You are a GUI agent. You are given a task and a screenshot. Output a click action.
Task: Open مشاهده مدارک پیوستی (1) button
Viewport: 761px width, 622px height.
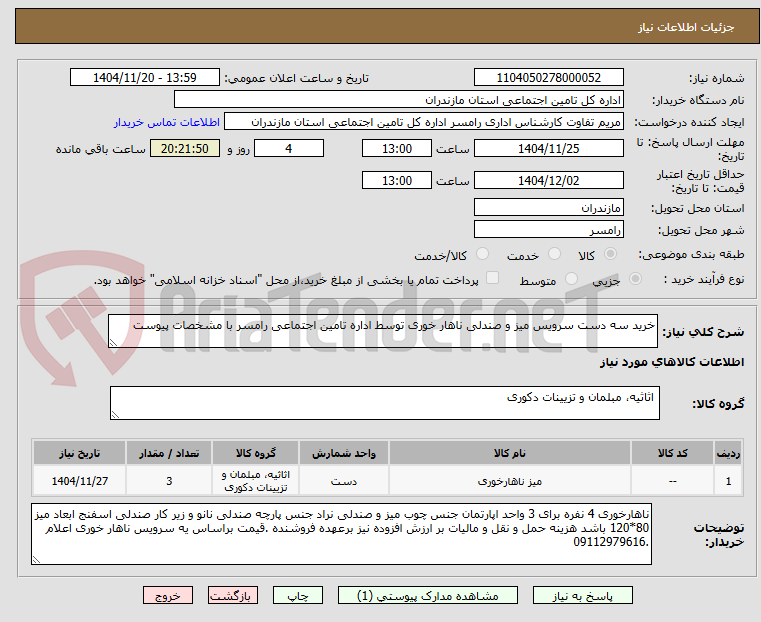428,595
